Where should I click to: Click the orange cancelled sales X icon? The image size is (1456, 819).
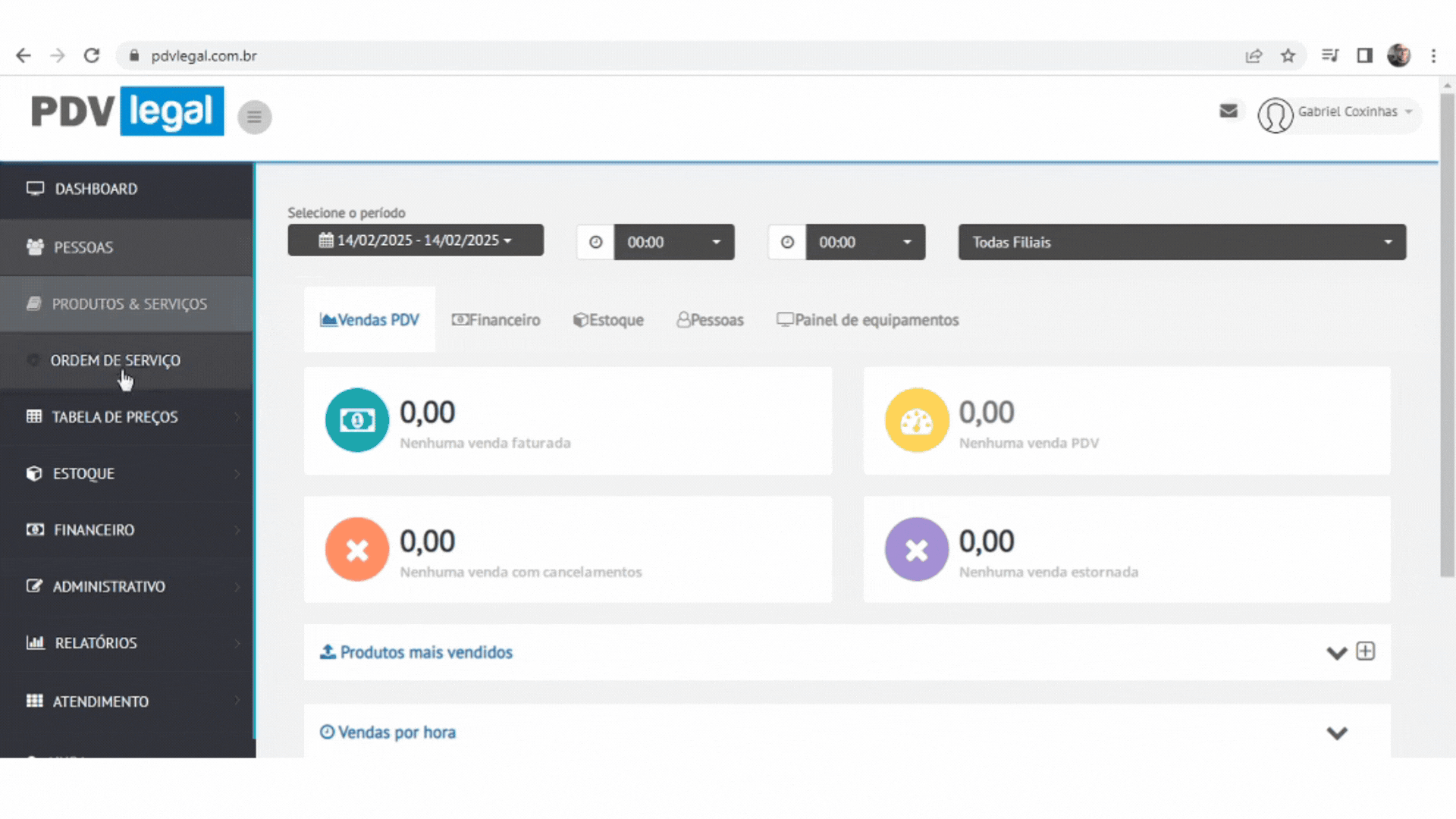pos(357,550)
